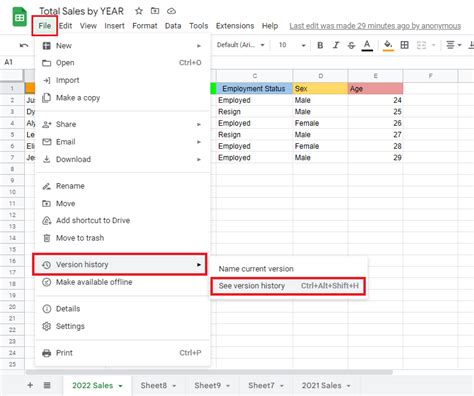Switch to the Sheet7 tab
The width and height of the screenshot is (474, 396).
261,386
